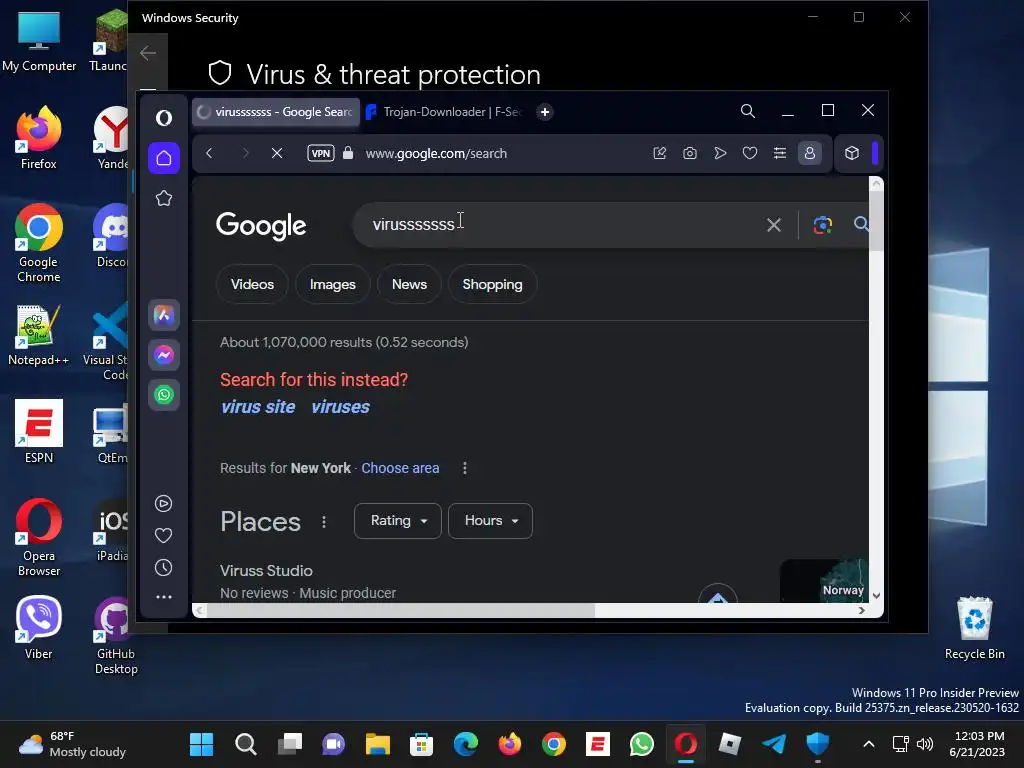Select the Videos filter
This screenshot has width=1024, height=768.
[x=252, y=284]
